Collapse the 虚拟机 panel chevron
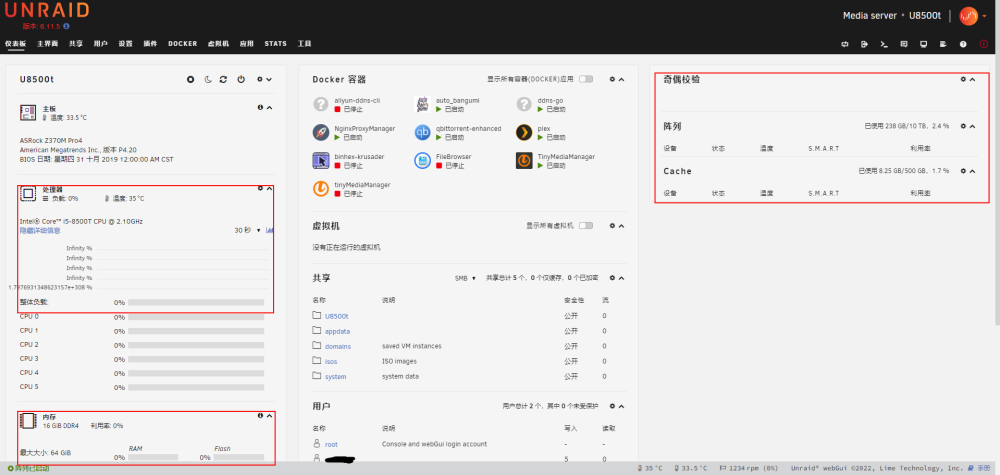 pos(621,226)
